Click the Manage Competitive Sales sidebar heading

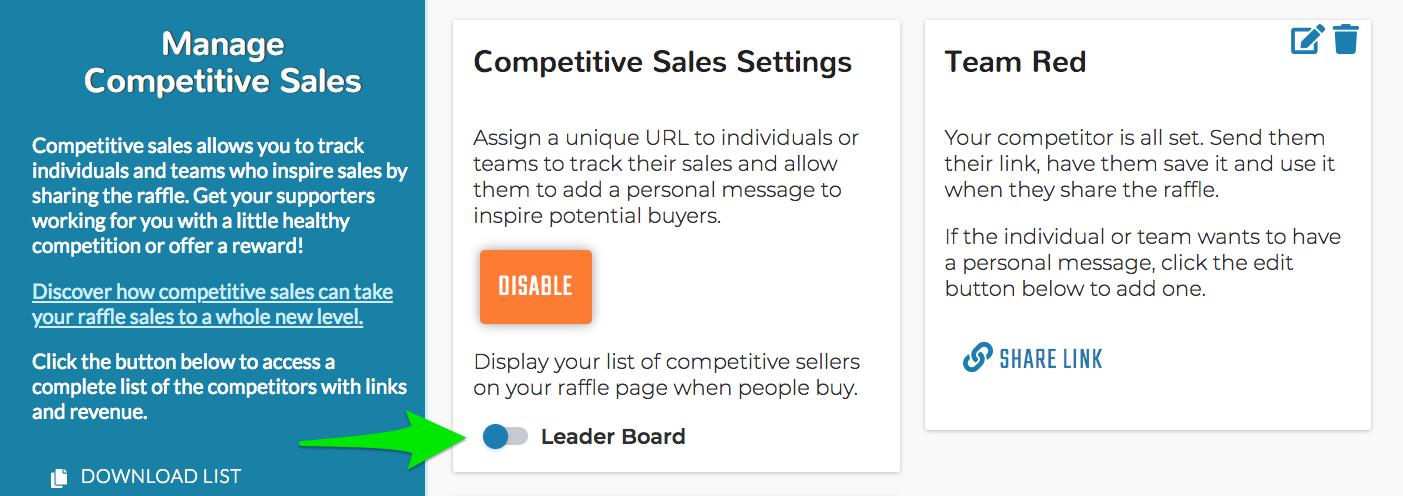(223, 62)
